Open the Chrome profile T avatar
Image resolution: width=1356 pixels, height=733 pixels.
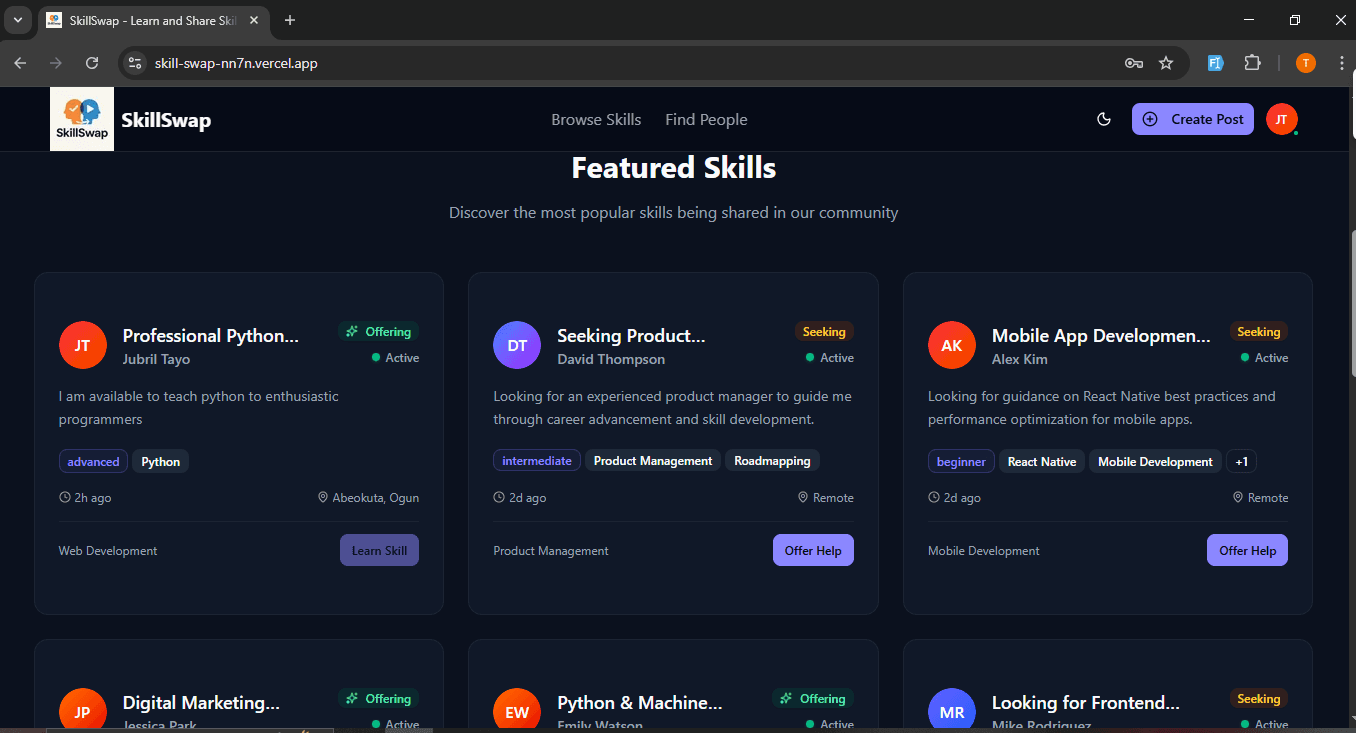(x=1306, y=63)
